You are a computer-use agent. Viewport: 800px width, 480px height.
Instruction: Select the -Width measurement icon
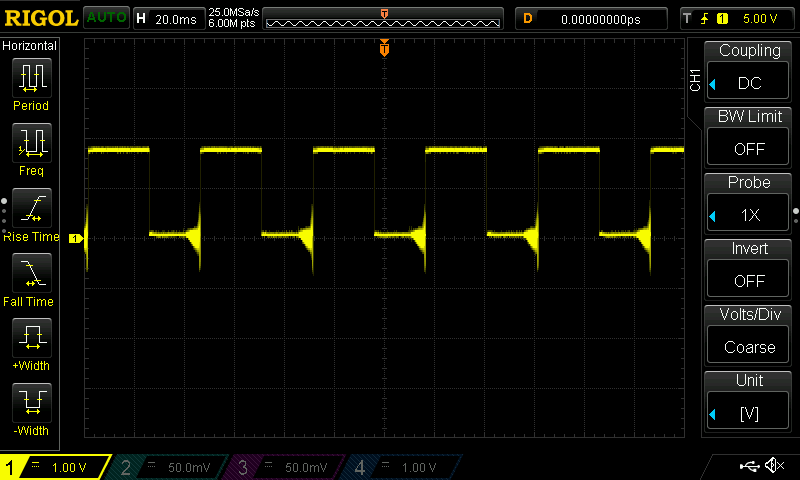(x=32, y=403)
